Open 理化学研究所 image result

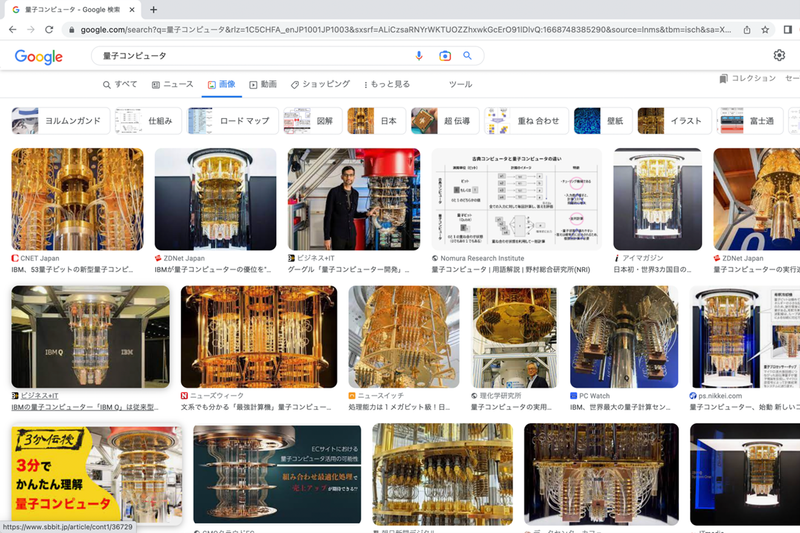coord(514,337)
